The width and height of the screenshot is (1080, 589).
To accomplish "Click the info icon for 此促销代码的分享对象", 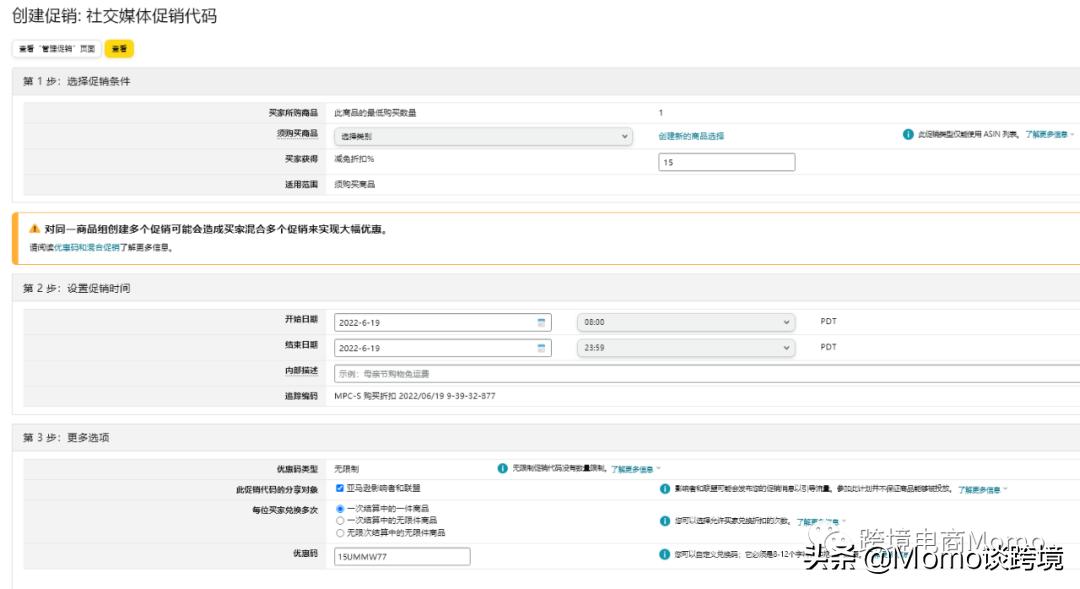I will [664, 488].
